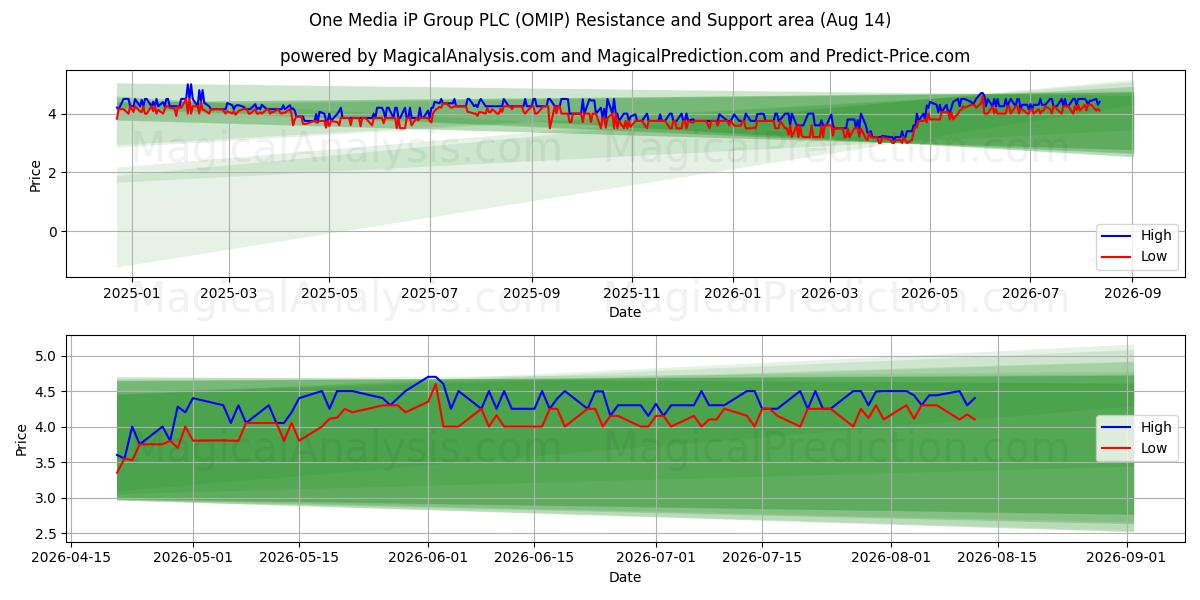Click the 2 price tick in upper chart

(x=54, y=173)
